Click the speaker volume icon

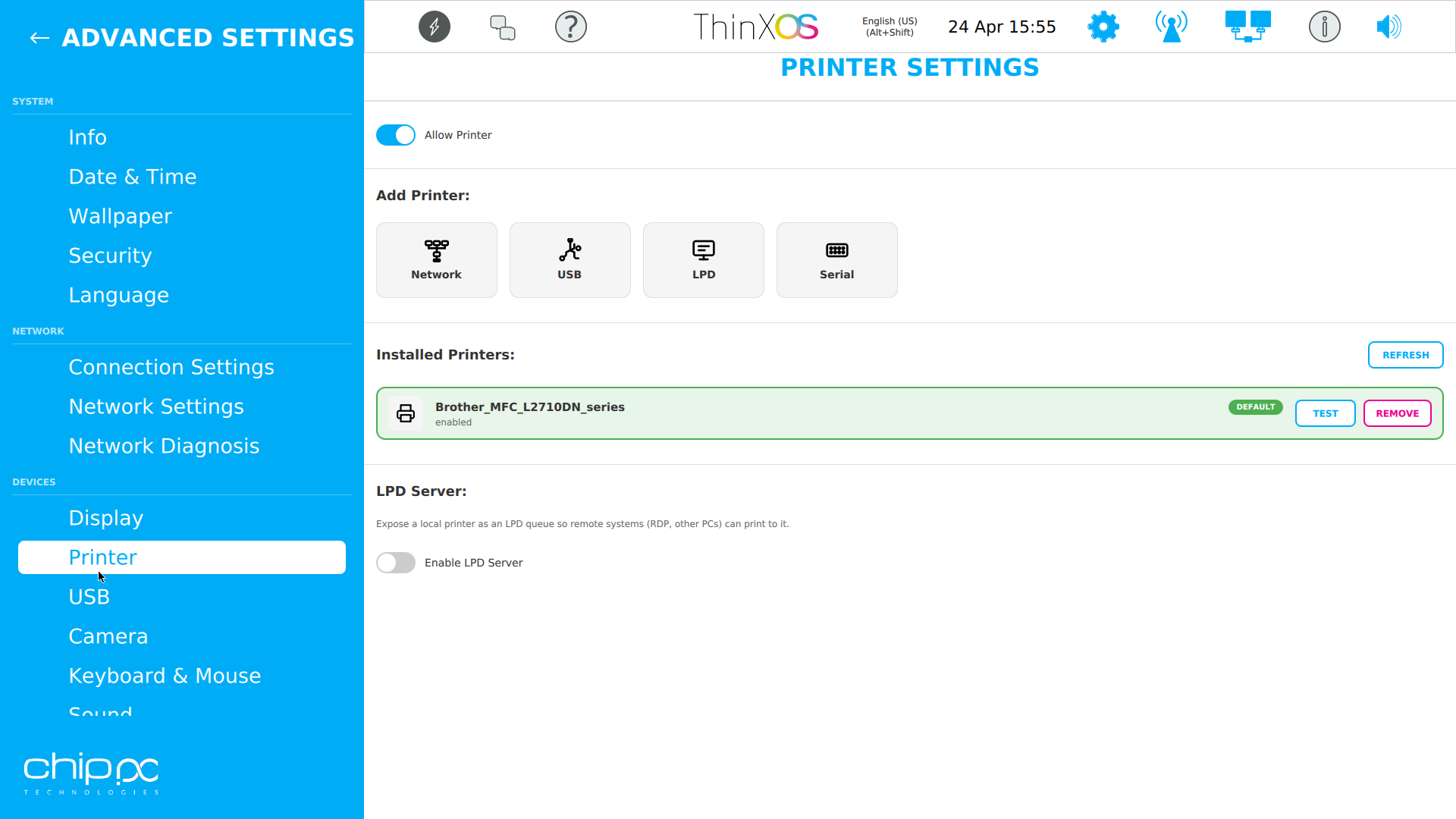pyautogui.click(x=1389, y=27)
